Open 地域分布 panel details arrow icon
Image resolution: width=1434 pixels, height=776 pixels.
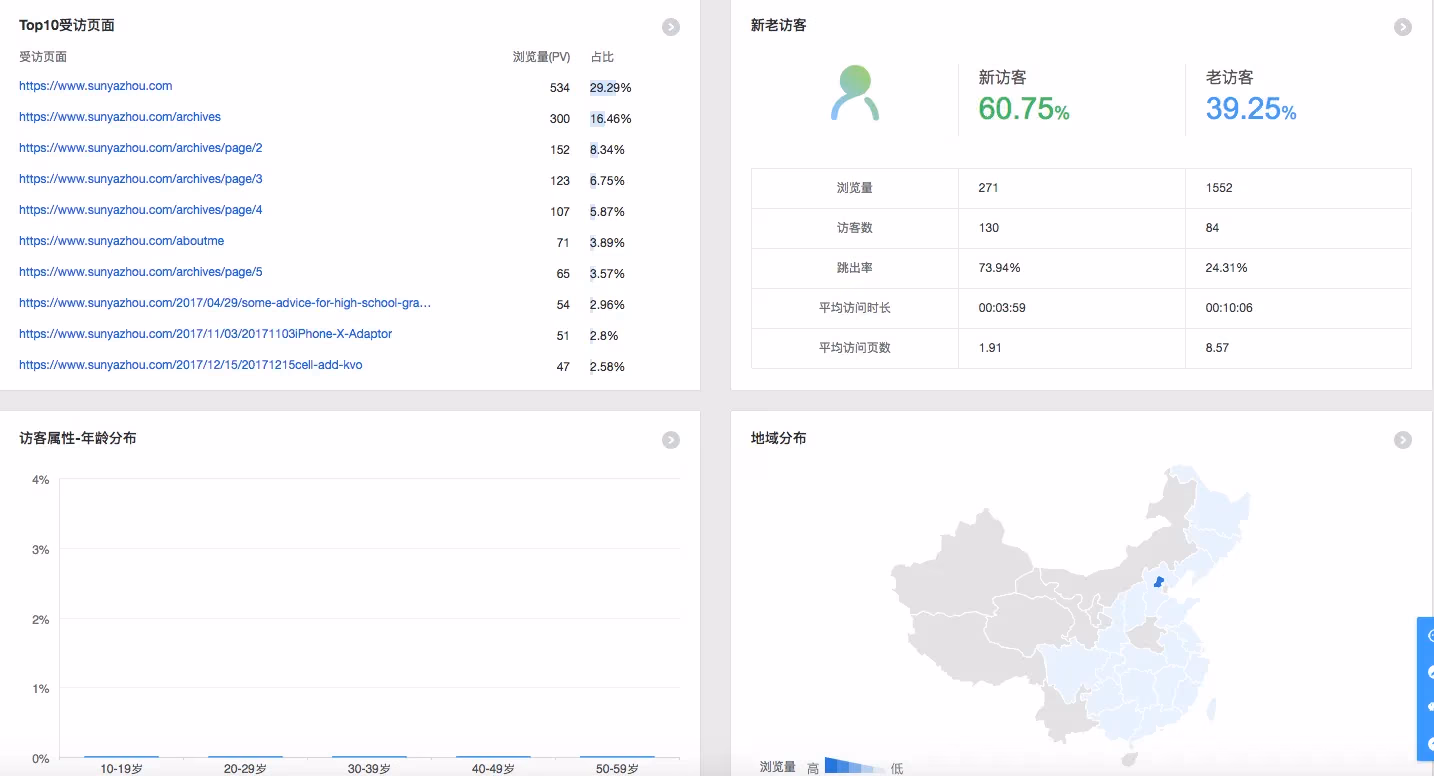point(1403,440)
